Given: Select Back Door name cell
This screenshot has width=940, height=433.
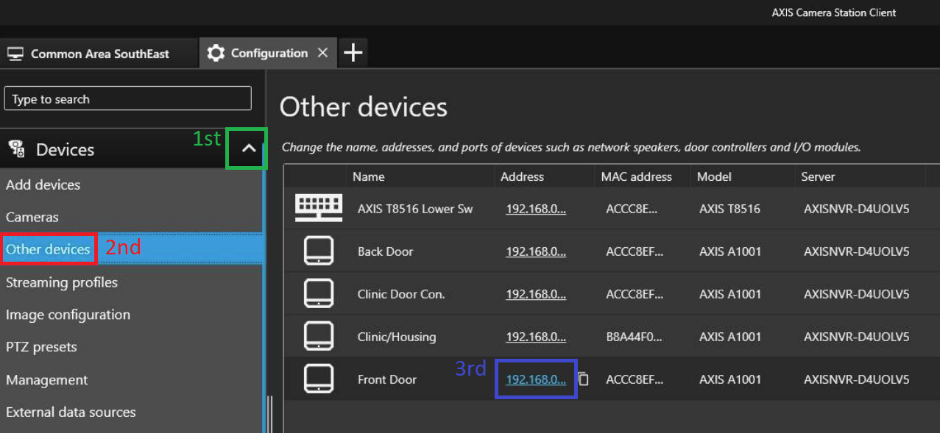Looking at the screenshot, I should [x=385, y=251].
